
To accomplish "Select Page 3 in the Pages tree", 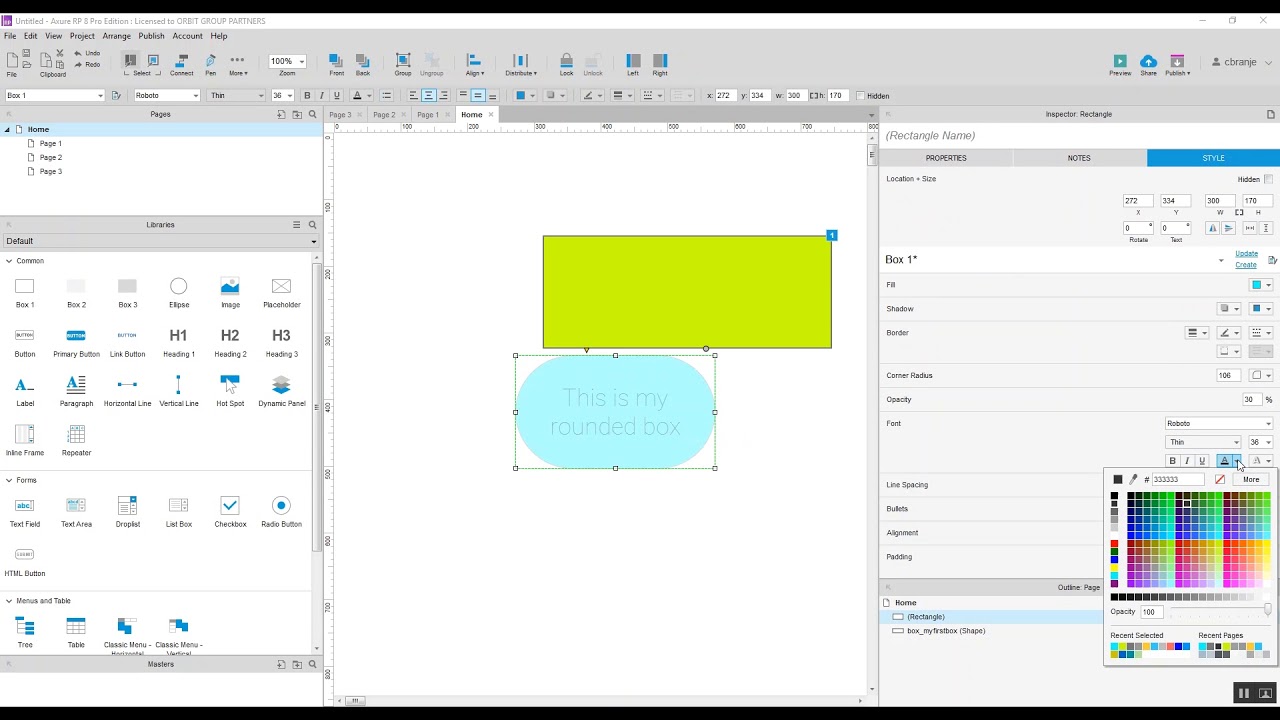I will tap(50, 172).
